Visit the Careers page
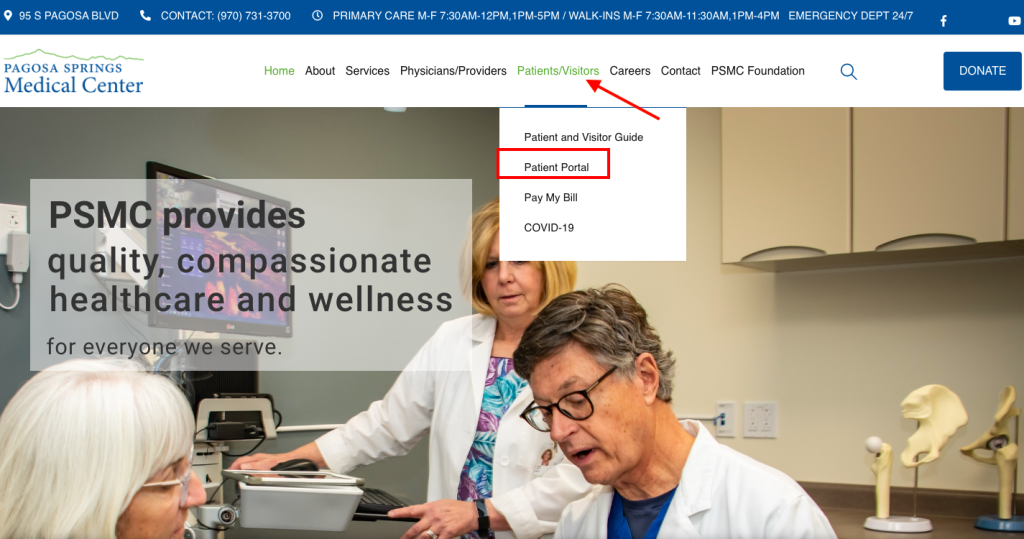This screenshot has width=1024, height=539. (x=630, y=71)
